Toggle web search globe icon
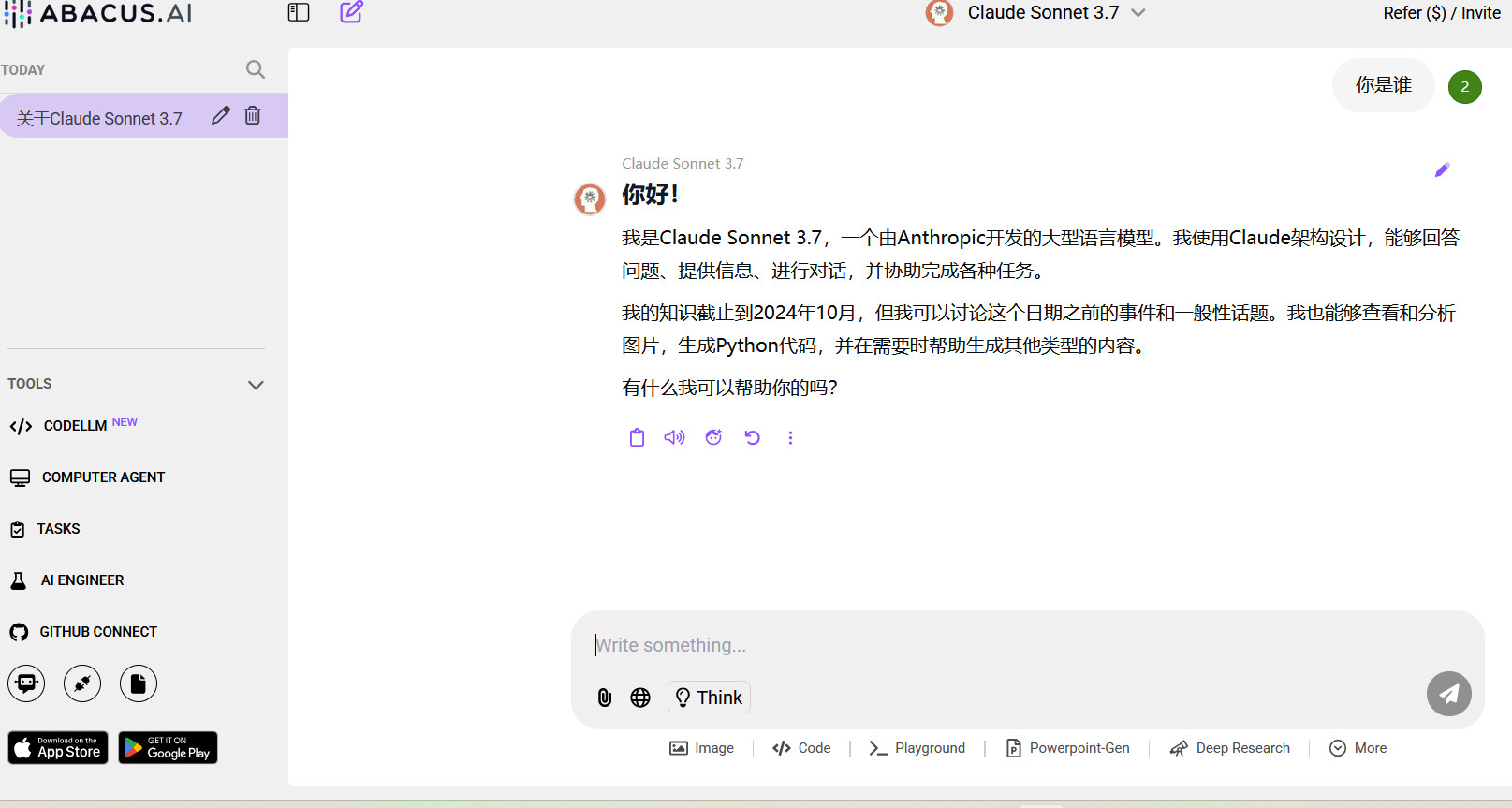This screenshot has height=808, width=1512. (640, 698)
